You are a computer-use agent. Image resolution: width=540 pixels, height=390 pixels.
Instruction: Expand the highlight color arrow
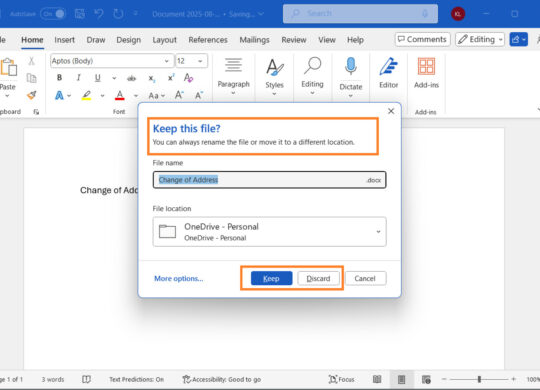coord(102,95)
